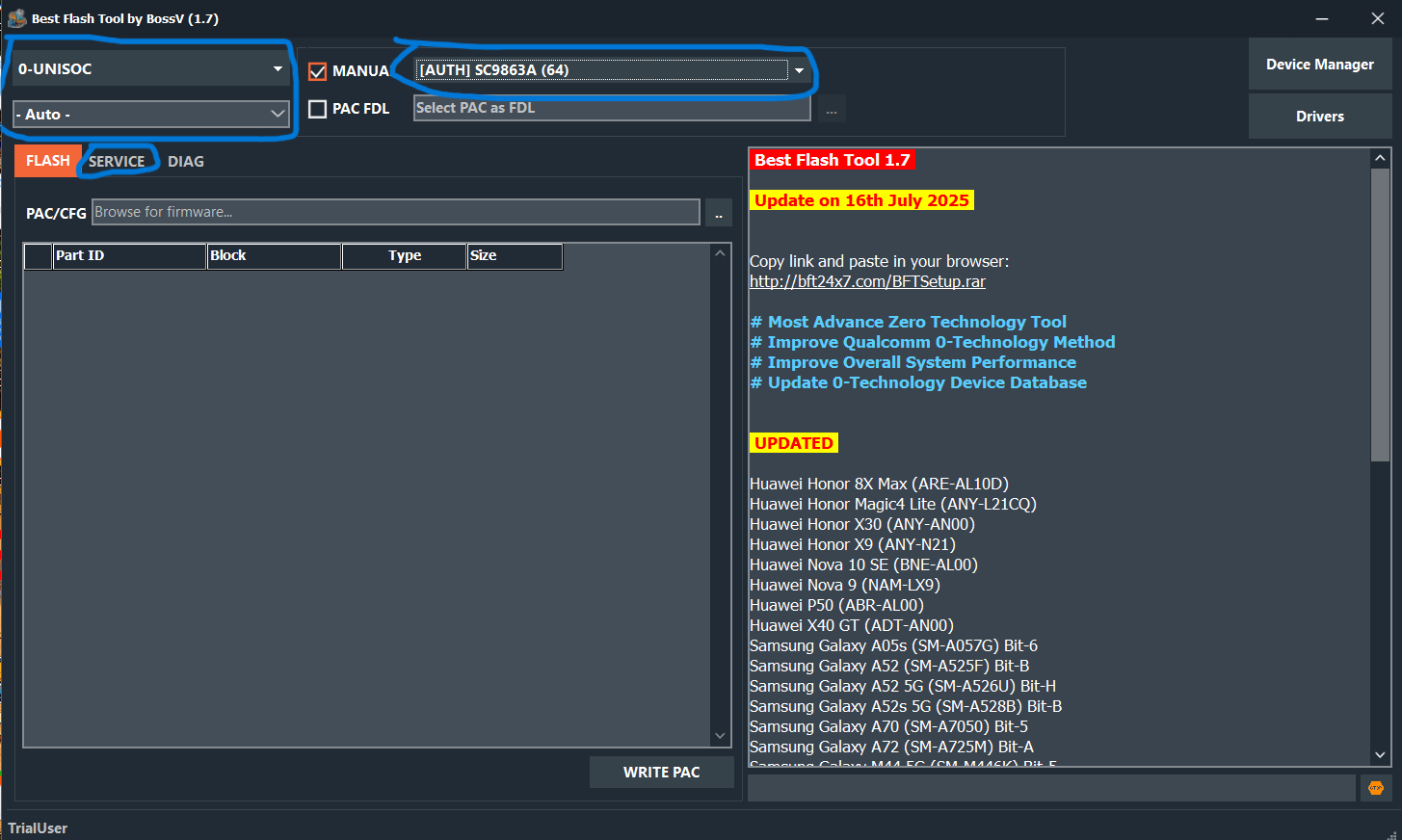Screen dimensions: 1402x840
Task: Enable the PAC FDL checkbox
Action: pos(318,109)
